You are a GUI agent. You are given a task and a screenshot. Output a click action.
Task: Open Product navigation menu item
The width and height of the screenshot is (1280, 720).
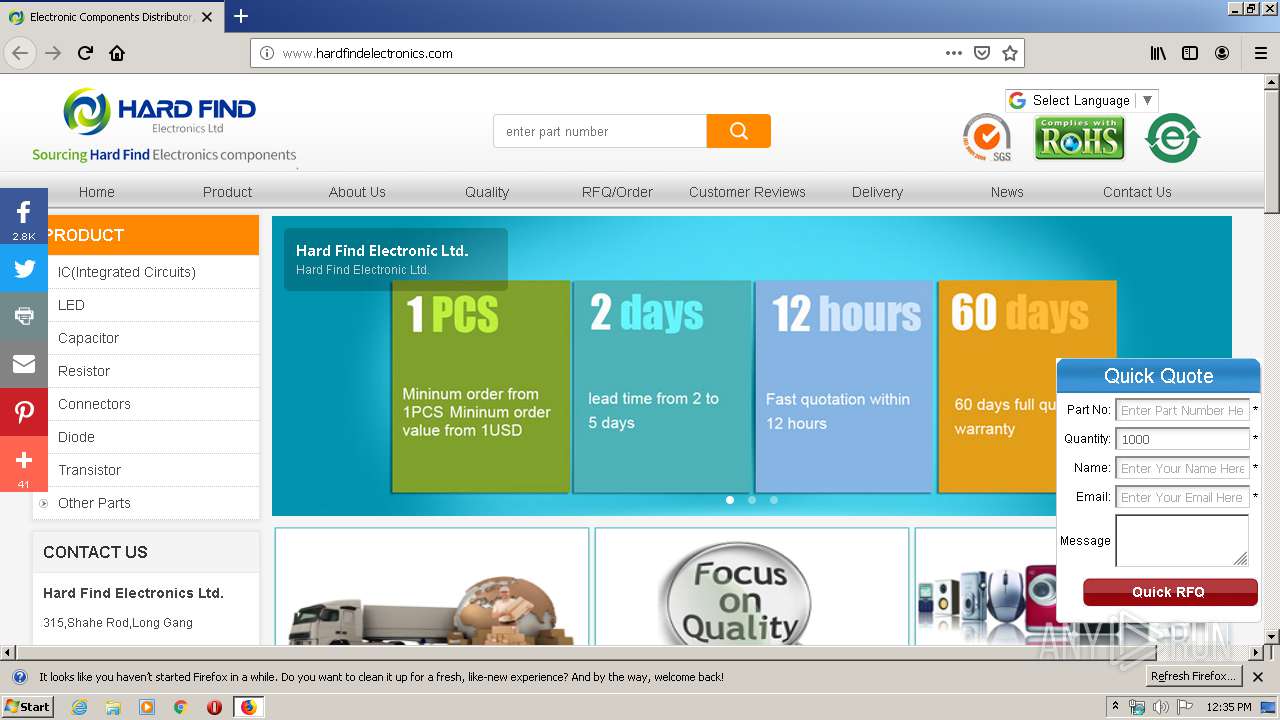click(227, 192)
